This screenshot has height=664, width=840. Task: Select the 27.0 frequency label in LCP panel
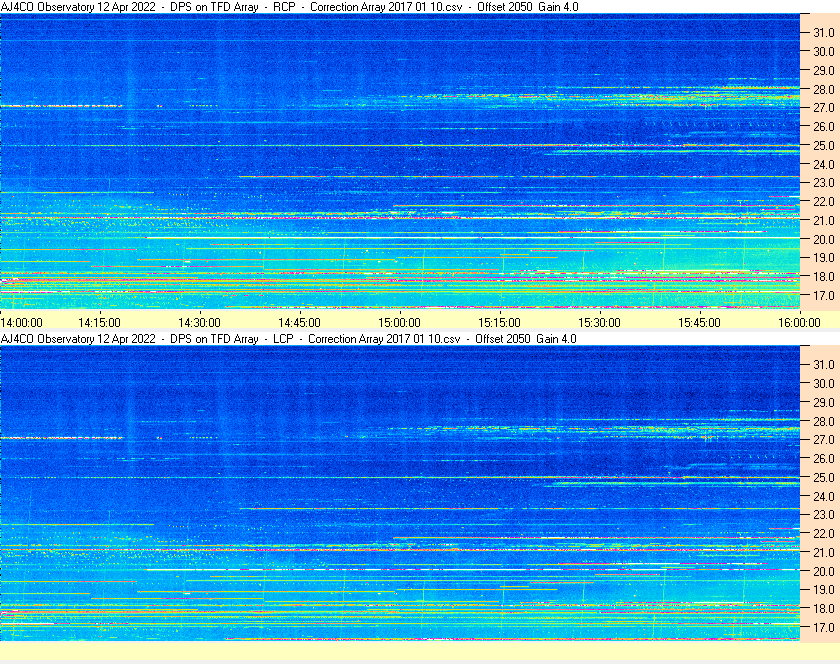pos(823,440)
